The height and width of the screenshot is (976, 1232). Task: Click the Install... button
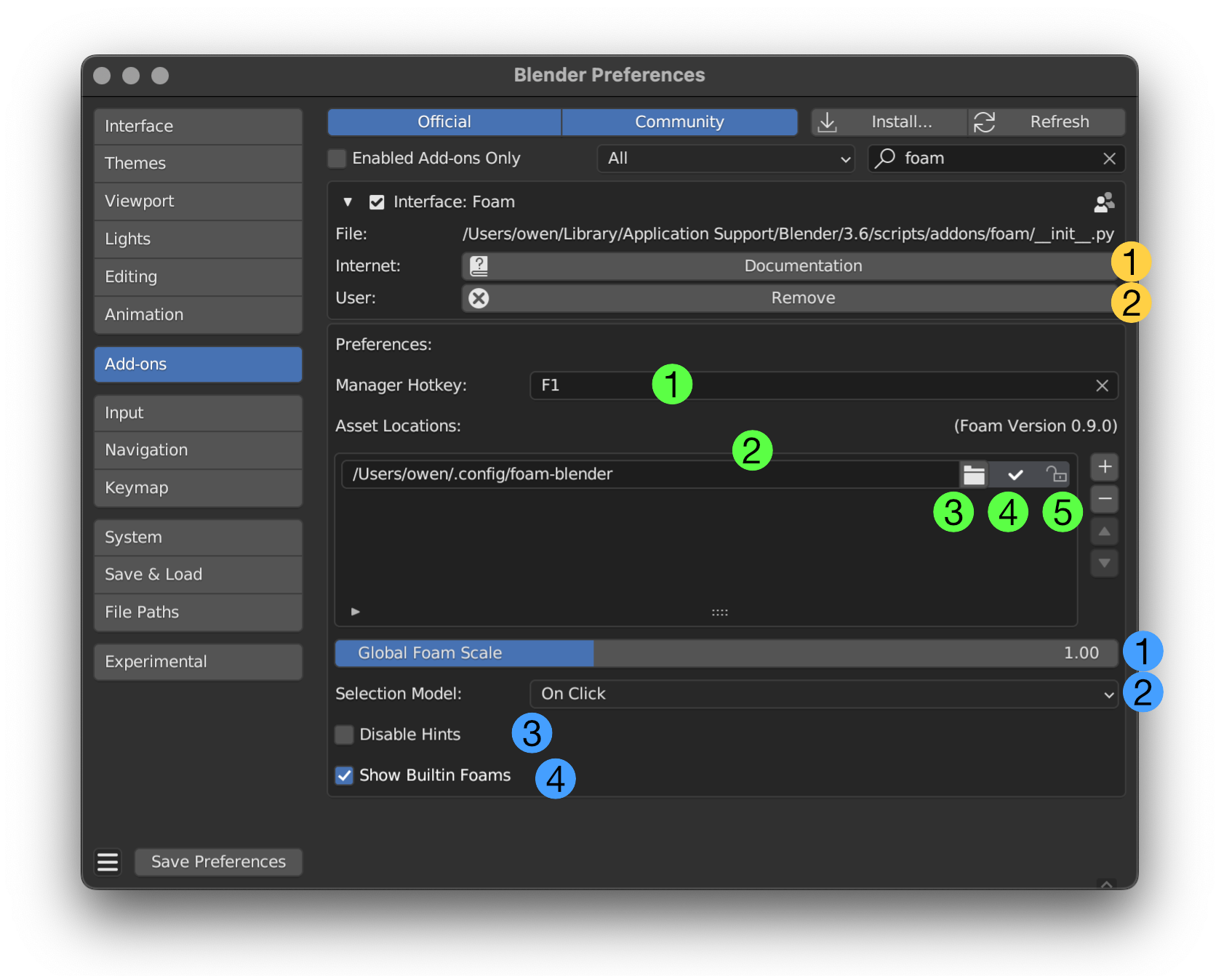(x=889, y=122)
